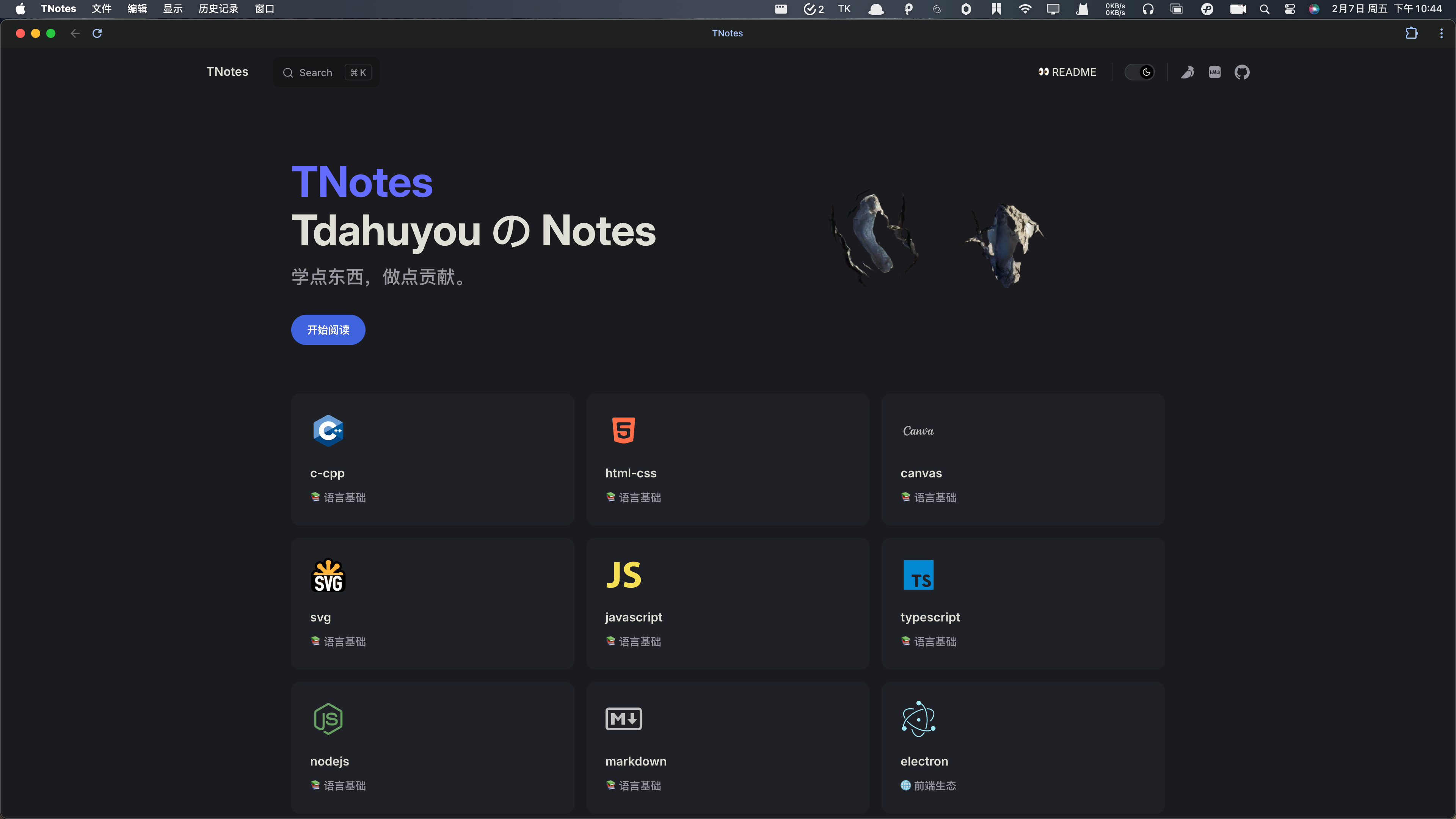Screen dimensions: 1456x819
Task: Open the 文件 menu
Action: pyautogui.click(x=102, y=9)
